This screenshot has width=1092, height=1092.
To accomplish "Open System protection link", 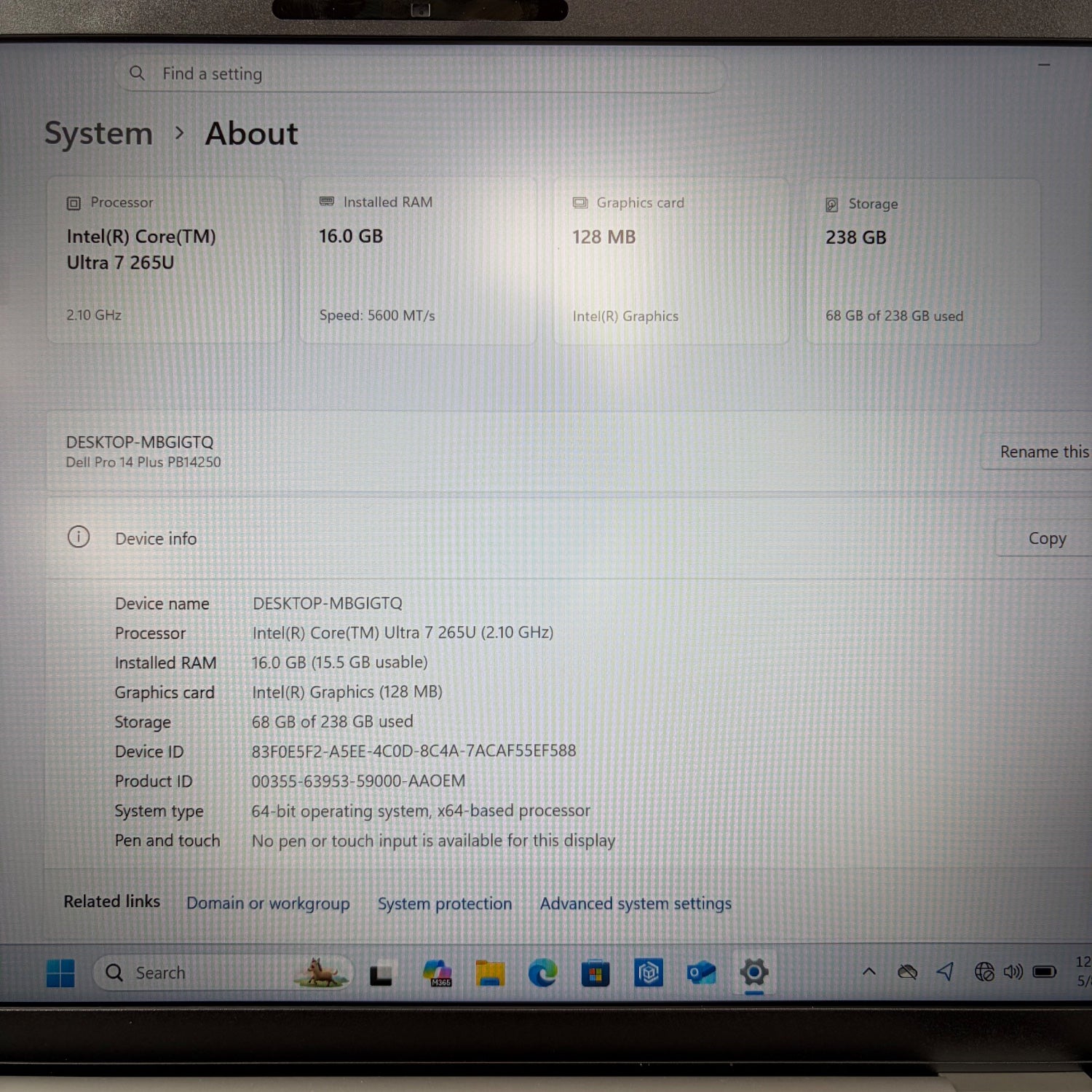I will 445,903.
